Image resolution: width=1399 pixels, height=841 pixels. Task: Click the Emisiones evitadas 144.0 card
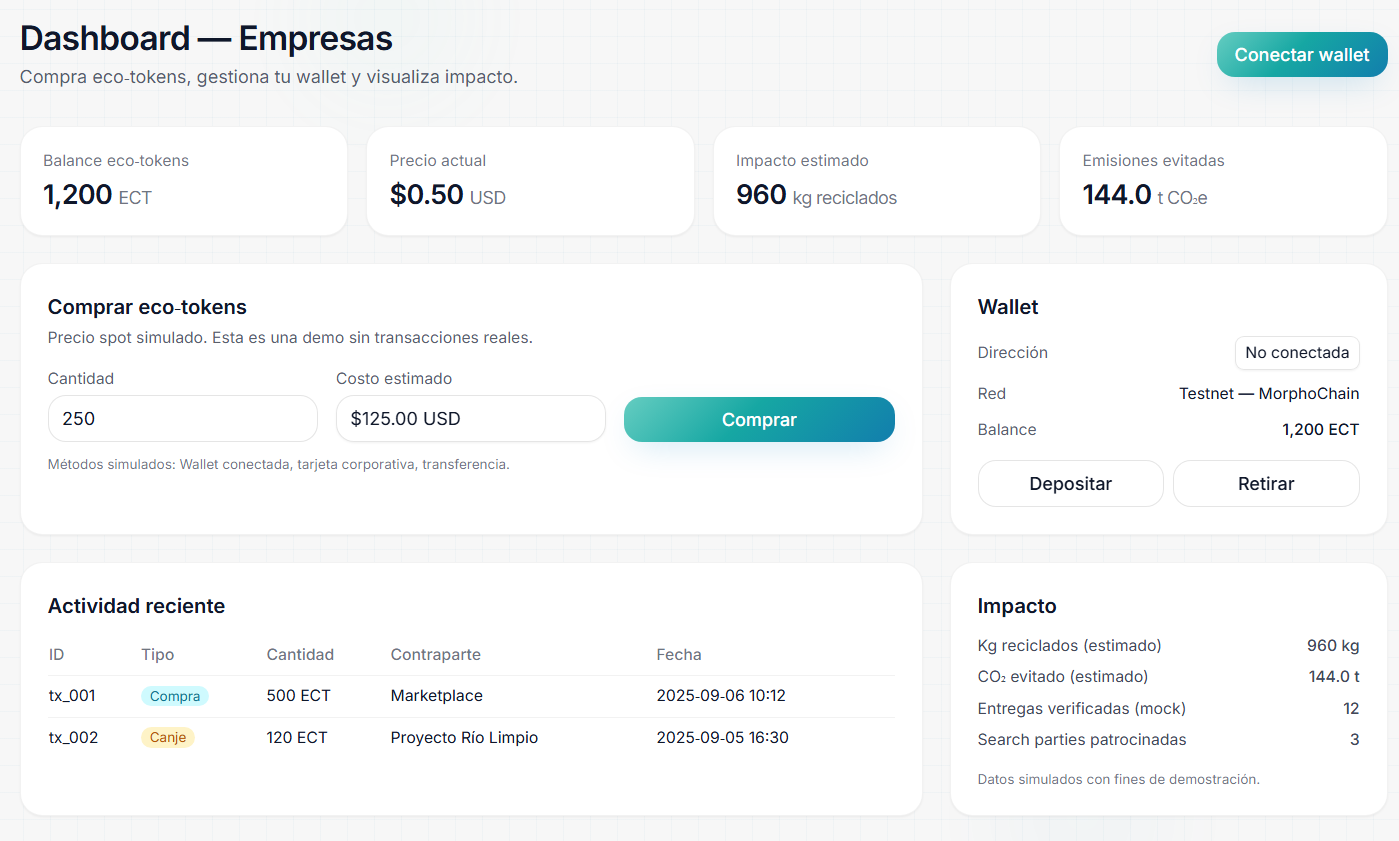click(x=1223, y=181)
